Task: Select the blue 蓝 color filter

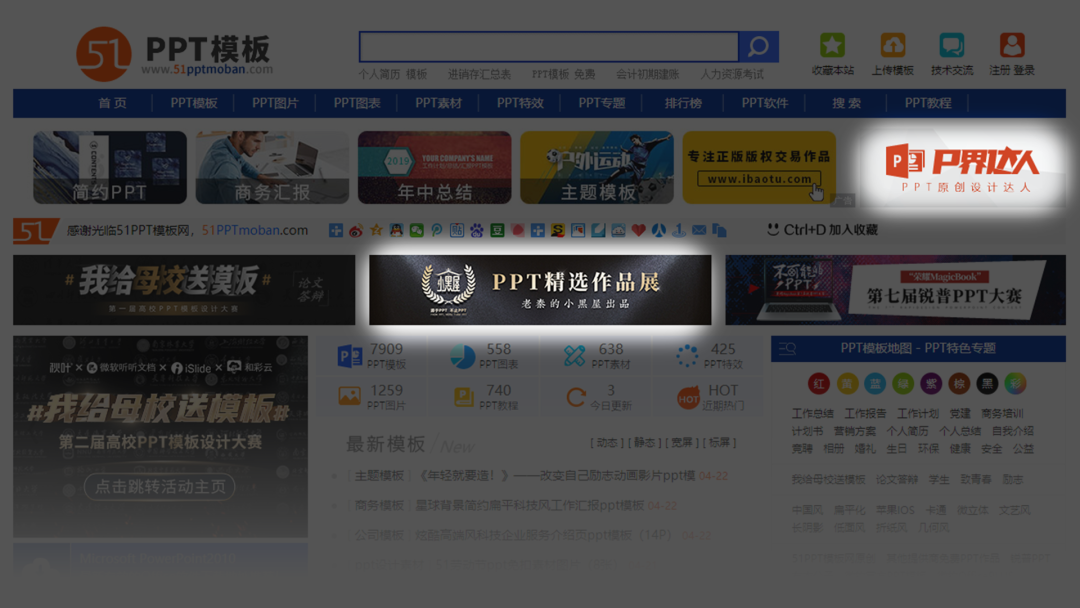Action: [x=875, y=384]
